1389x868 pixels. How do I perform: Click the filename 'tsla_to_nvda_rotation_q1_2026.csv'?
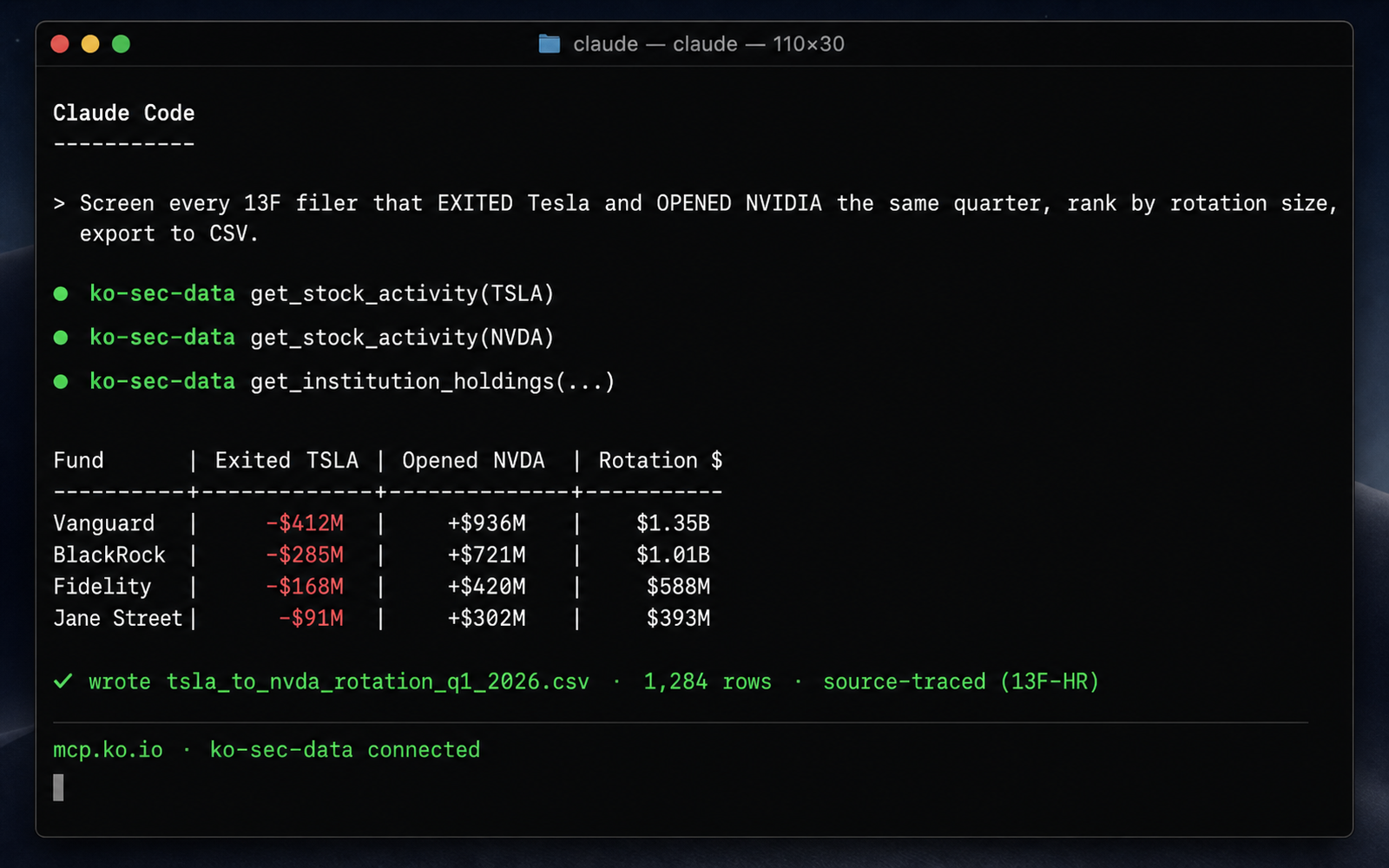click(x=378, y=682)
